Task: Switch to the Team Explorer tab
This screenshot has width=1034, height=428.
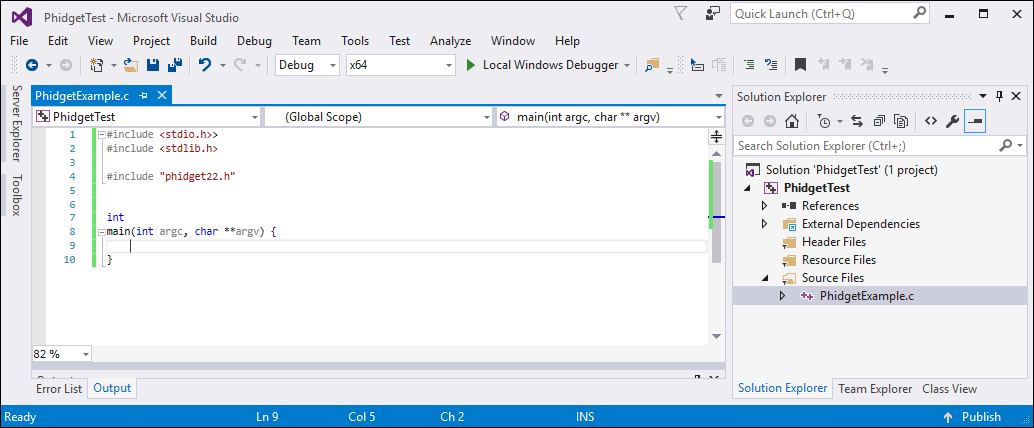Action: pos(875,389)
